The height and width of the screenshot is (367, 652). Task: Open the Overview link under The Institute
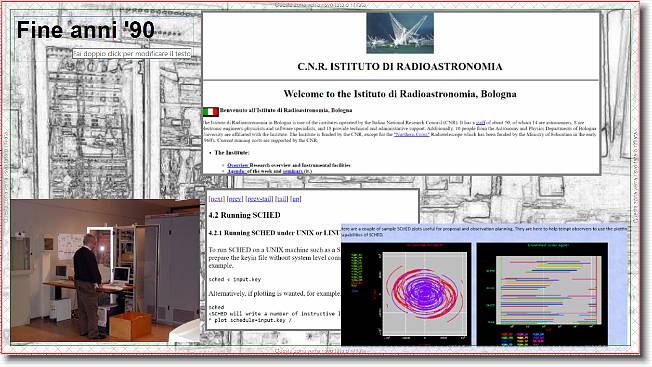(237, 165)
